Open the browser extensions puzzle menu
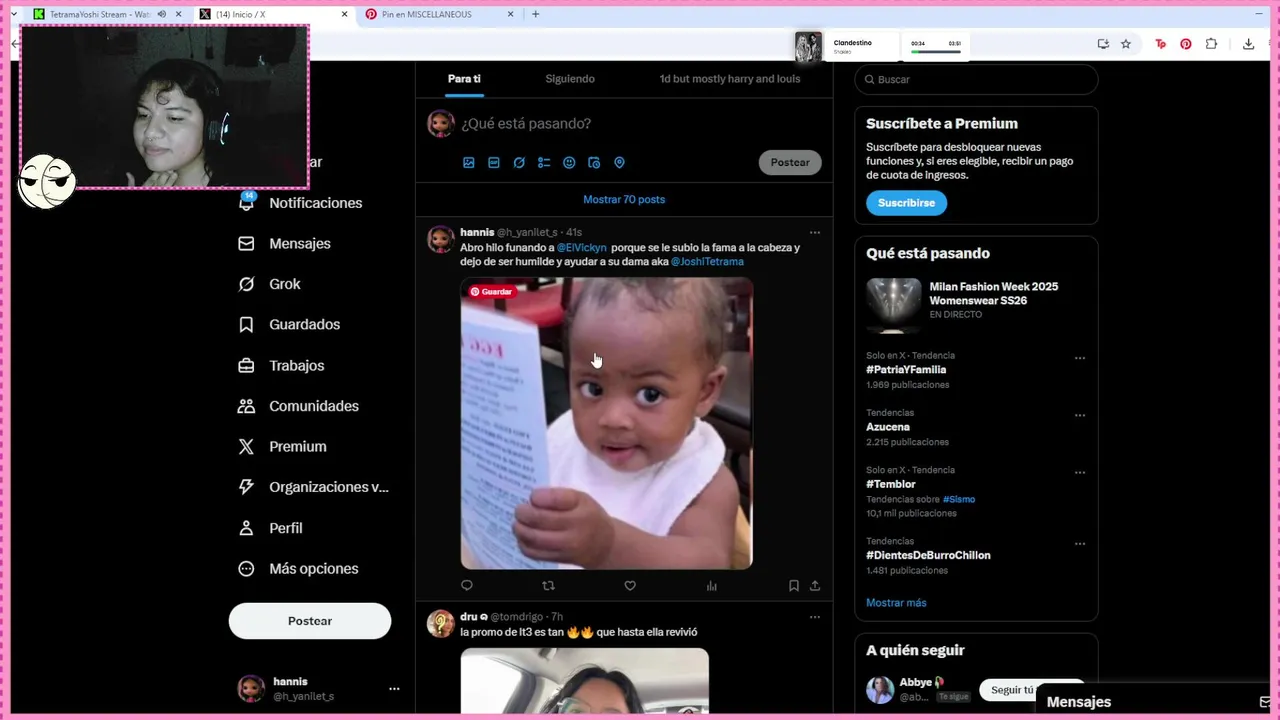This screenshot has height=720, width=1280. [1211, 44]
